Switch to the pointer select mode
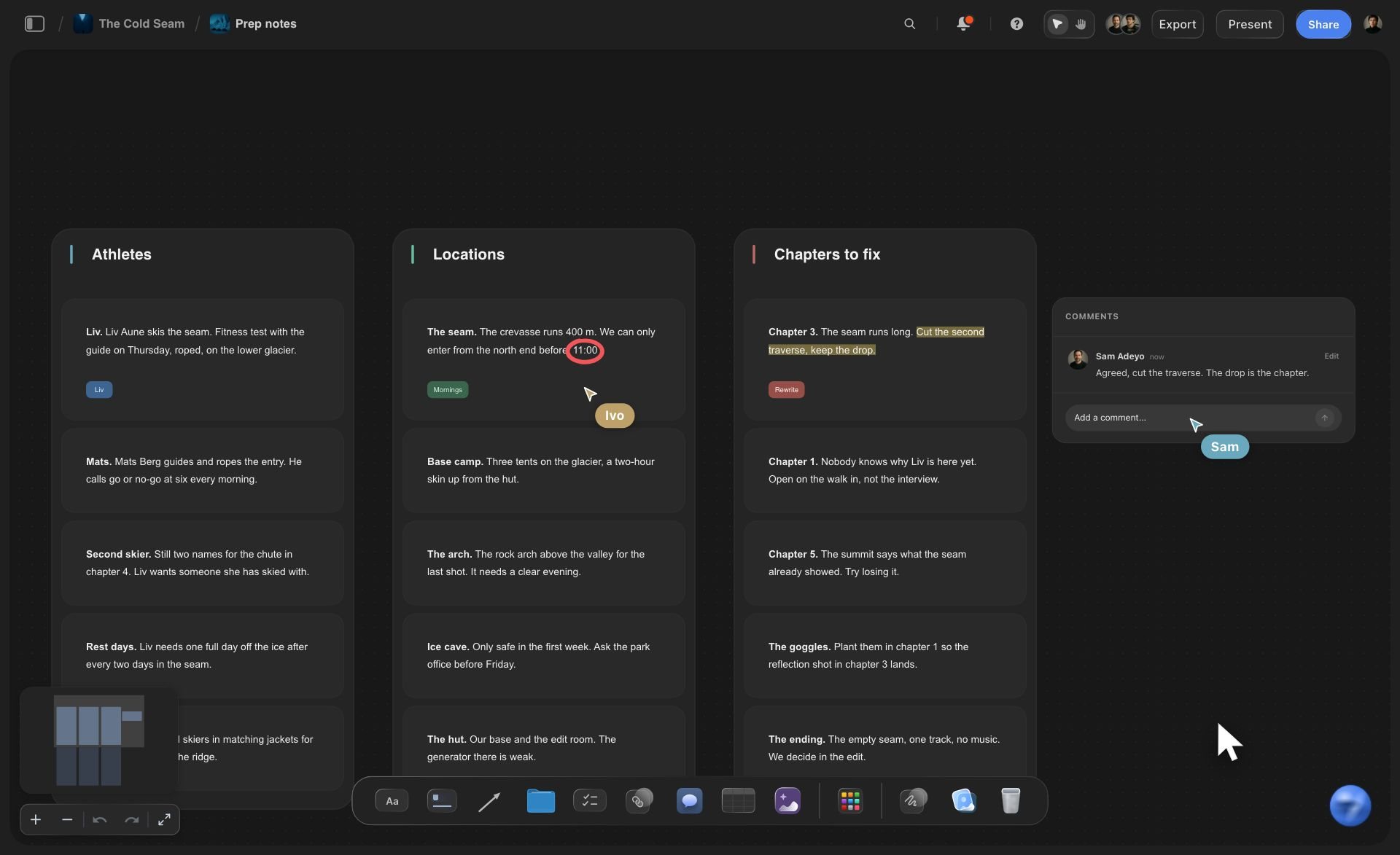This screenshot has width=1400, height=855. (1057, 24)
